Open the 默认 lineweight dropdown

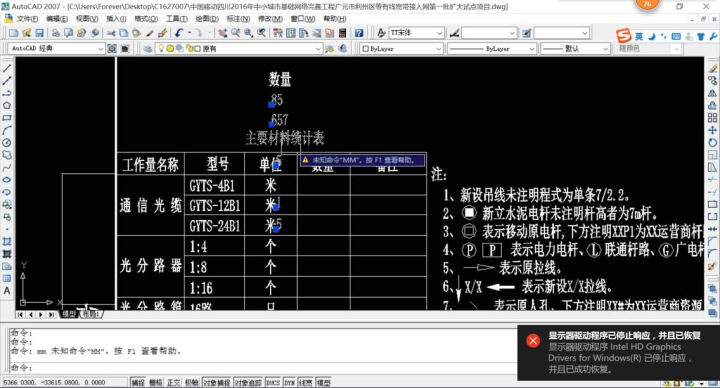[575, 48]
